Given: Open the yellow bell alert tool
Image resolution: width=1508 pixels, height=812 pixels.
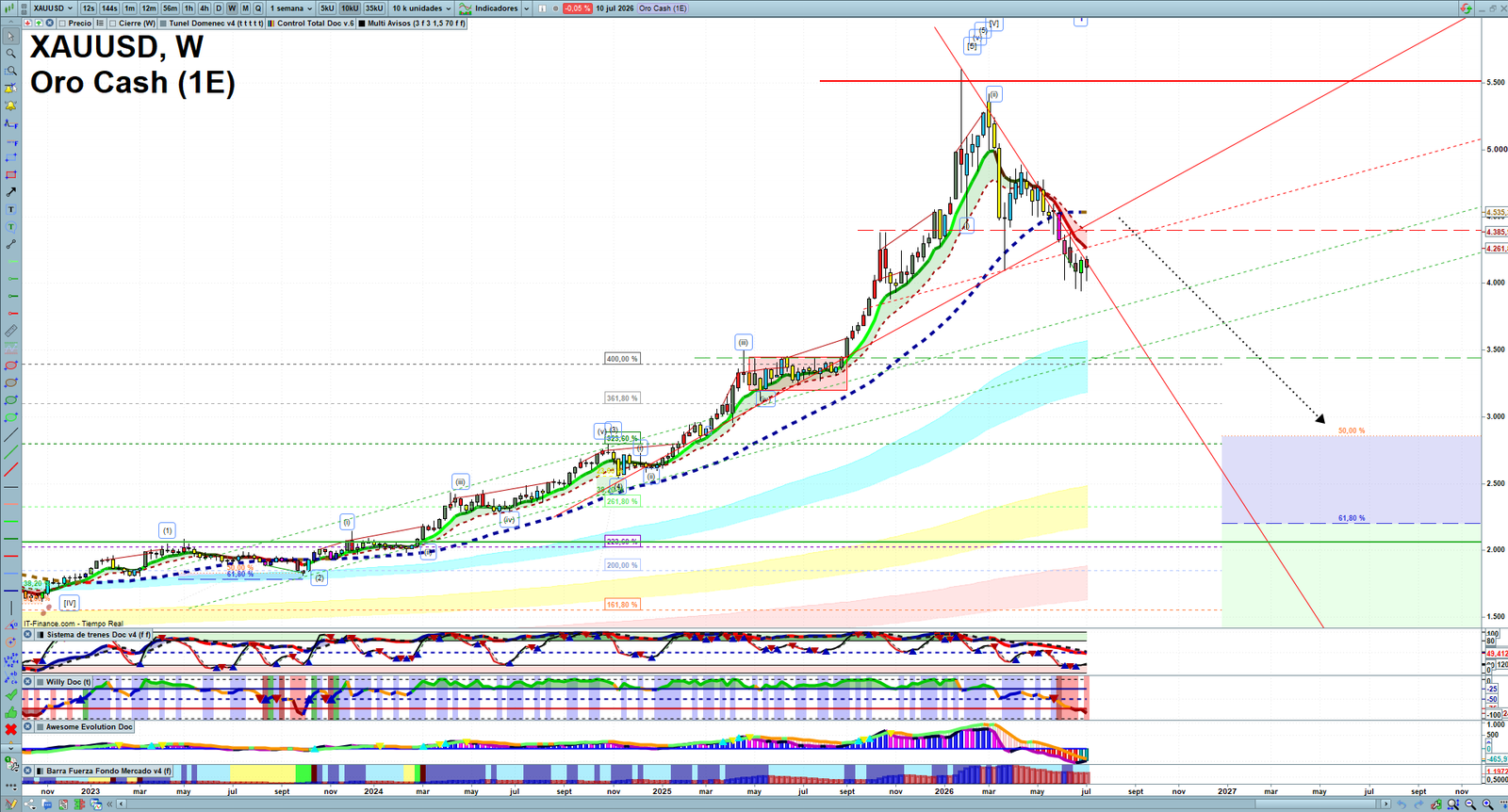Looking at the screenshot, I should pyautogui.click(x=10, y=106).
